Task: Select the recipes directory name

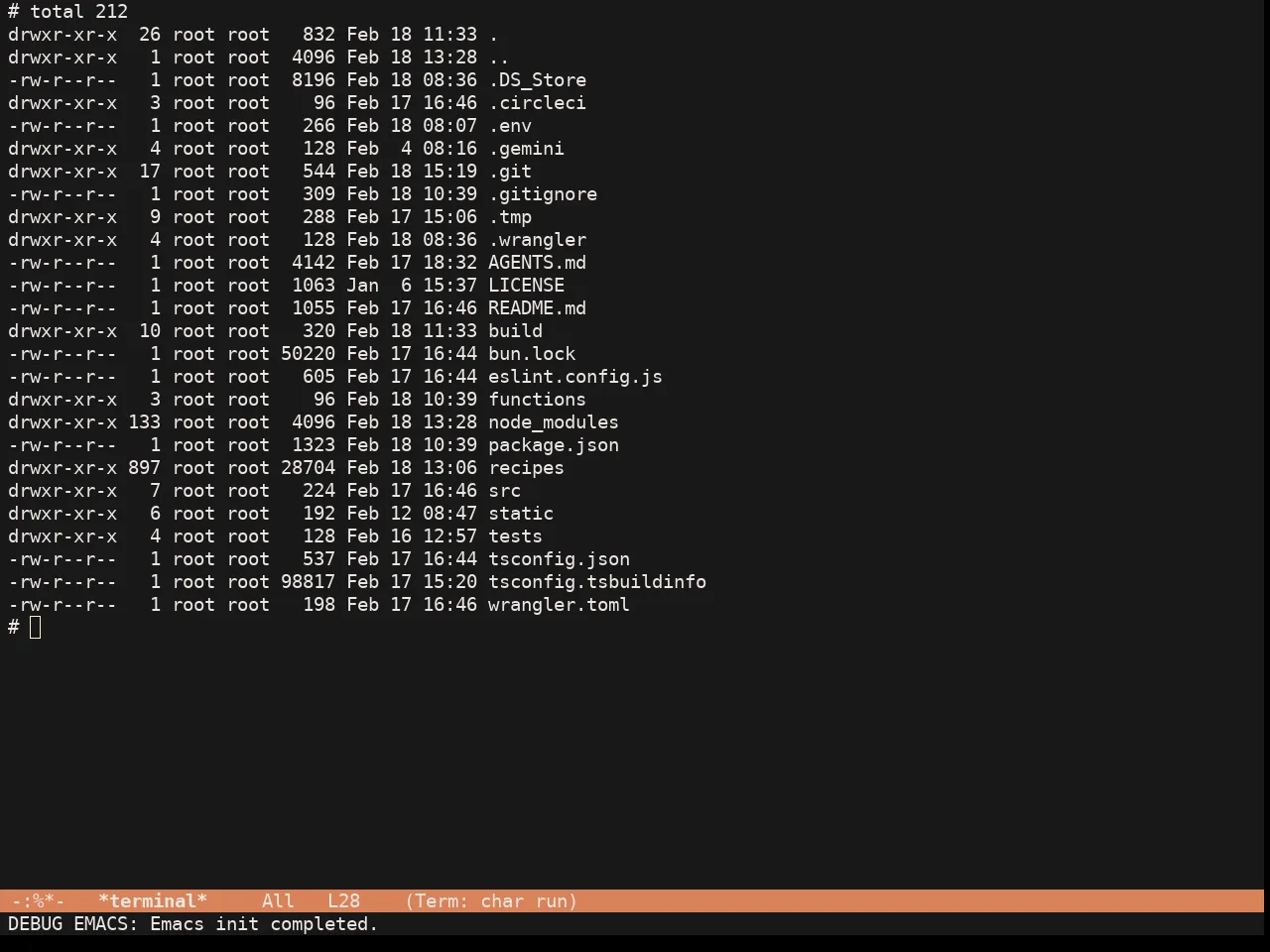Action: click(x=526, y=468)
